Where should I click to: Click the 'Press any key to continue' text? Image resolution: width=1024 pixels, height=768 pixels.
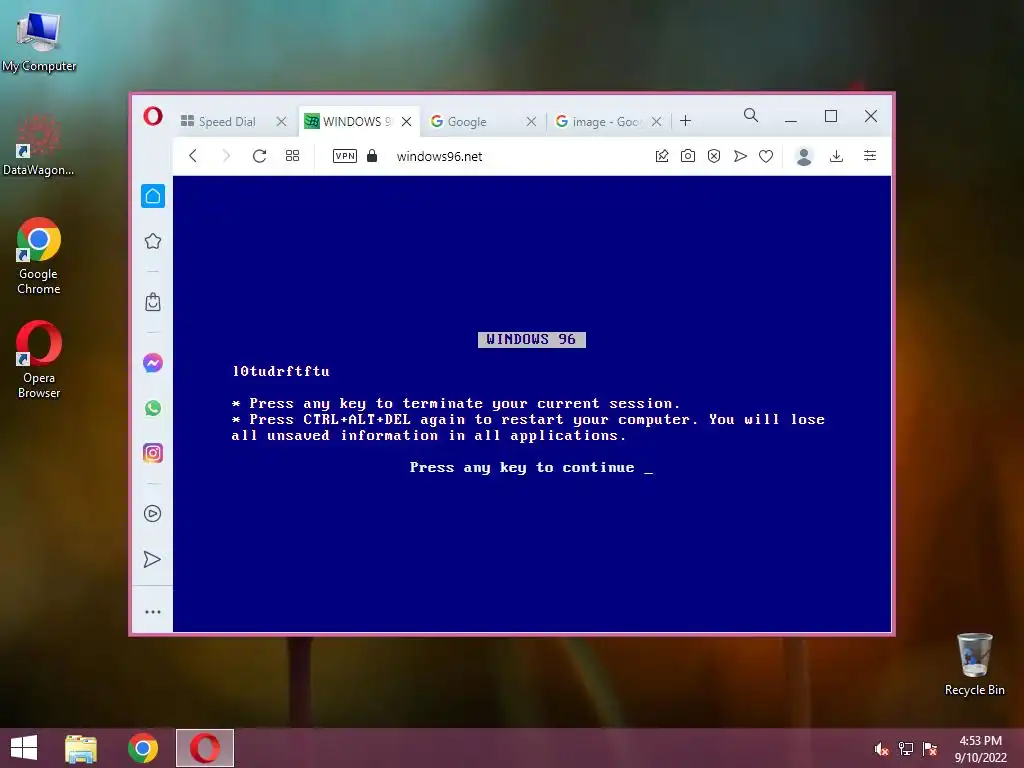(x=522, y=468)
